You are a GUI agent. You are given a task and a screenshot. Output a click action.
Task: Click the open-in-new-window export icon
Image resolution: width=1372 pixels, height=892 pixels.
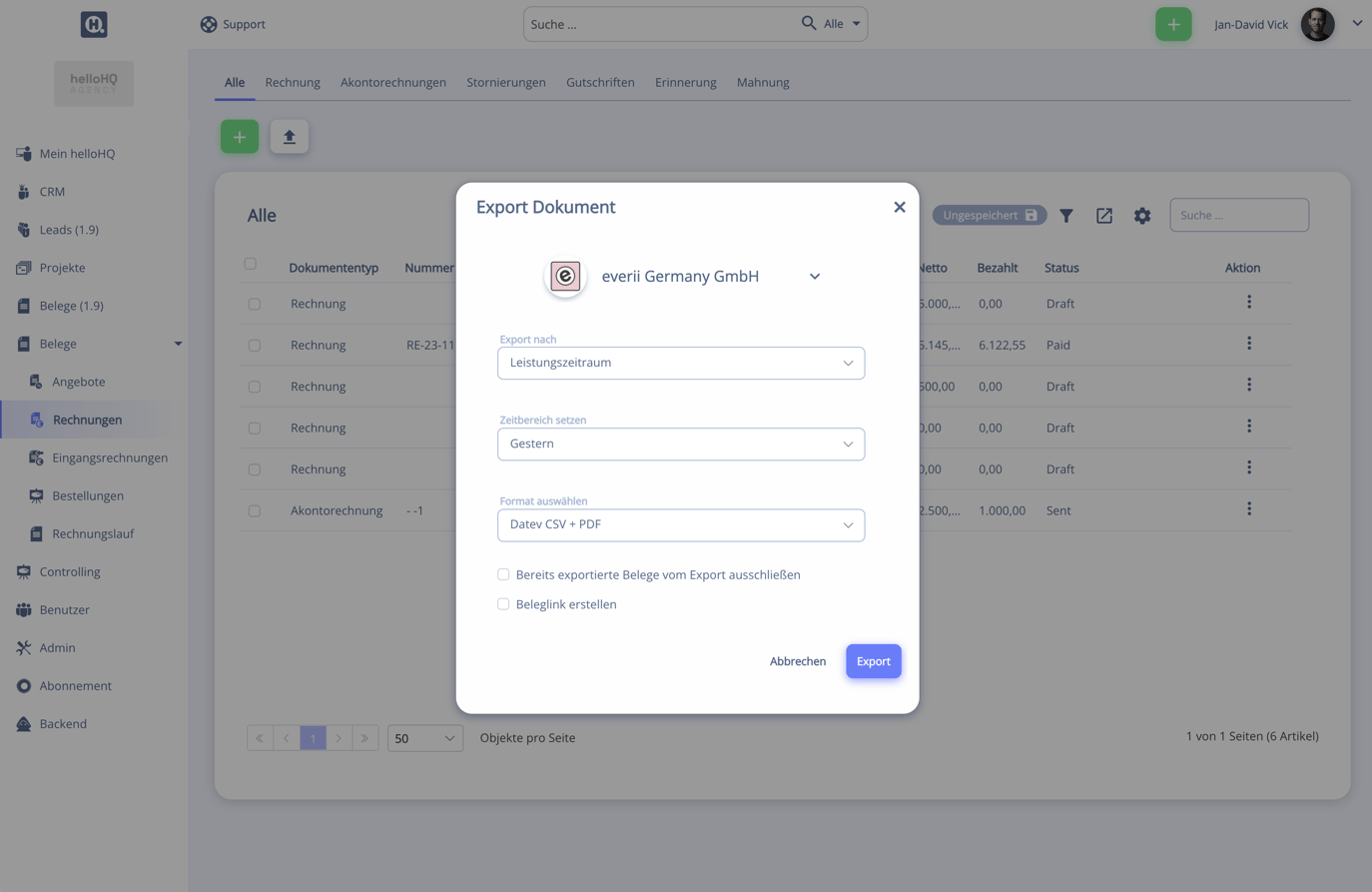1104,216
